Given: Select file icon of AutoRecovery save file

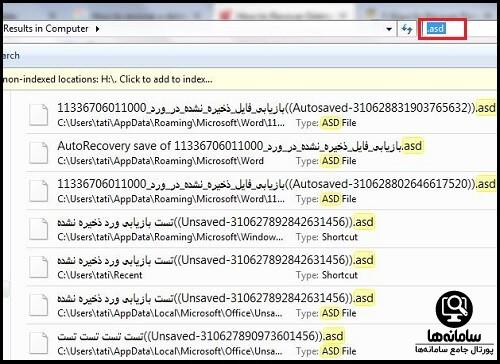Looking at the screenshot, I should coord(38,153).
